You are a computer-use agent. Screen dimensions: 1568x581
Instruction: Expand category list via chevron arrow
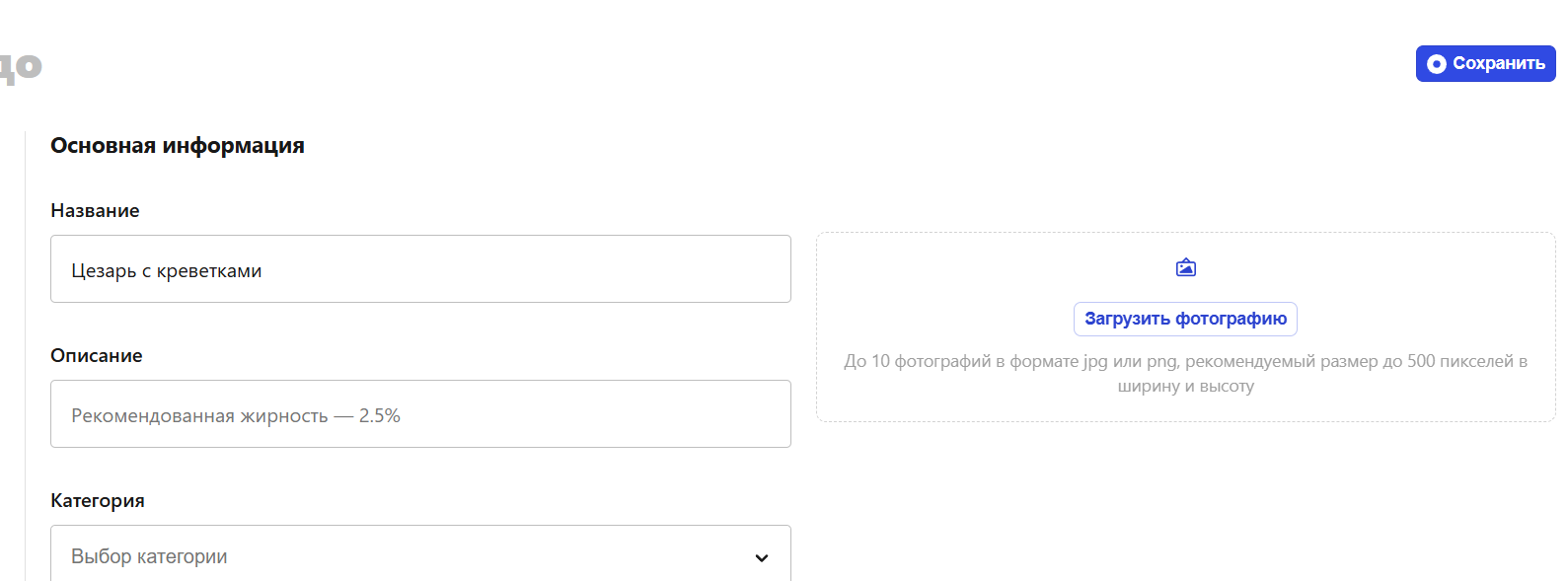[762, 557]
